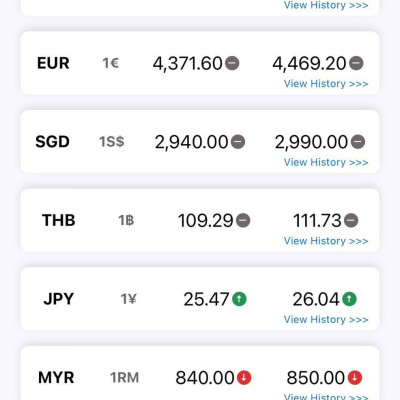Click the grey indicator next to 2,990.00
The height and width of the screenshot is (400, 400).
click(358, 142)
